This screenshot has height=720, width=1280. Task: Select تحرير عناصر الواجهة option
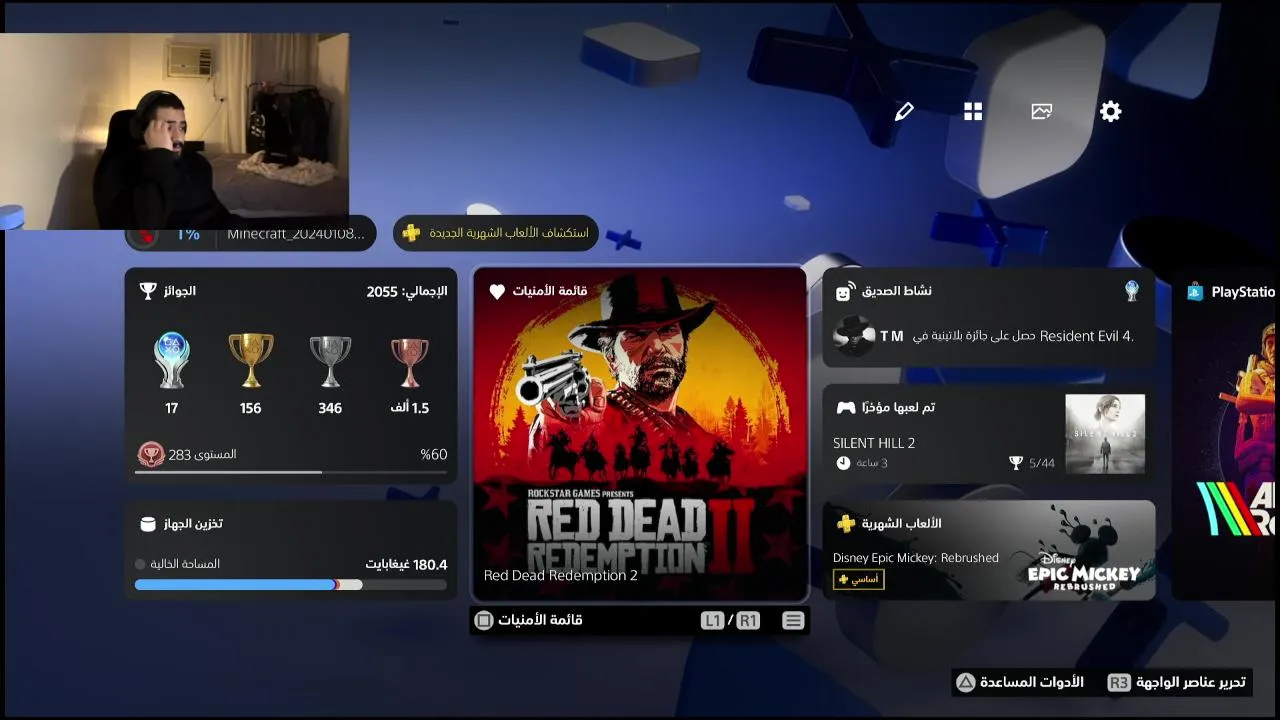tap(1191, 682)
